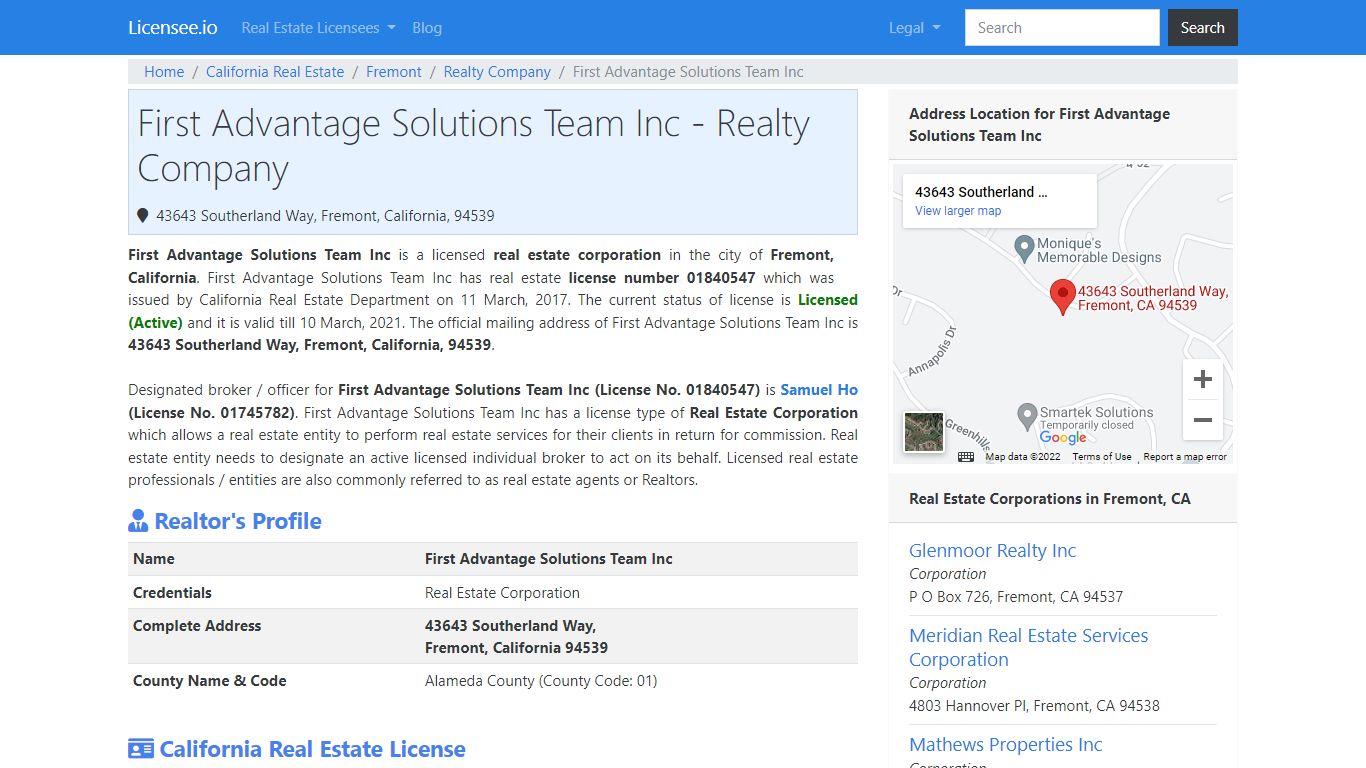
Task: Zoom out on the map
Action: pyautogui.click(x=1203, y=420)
